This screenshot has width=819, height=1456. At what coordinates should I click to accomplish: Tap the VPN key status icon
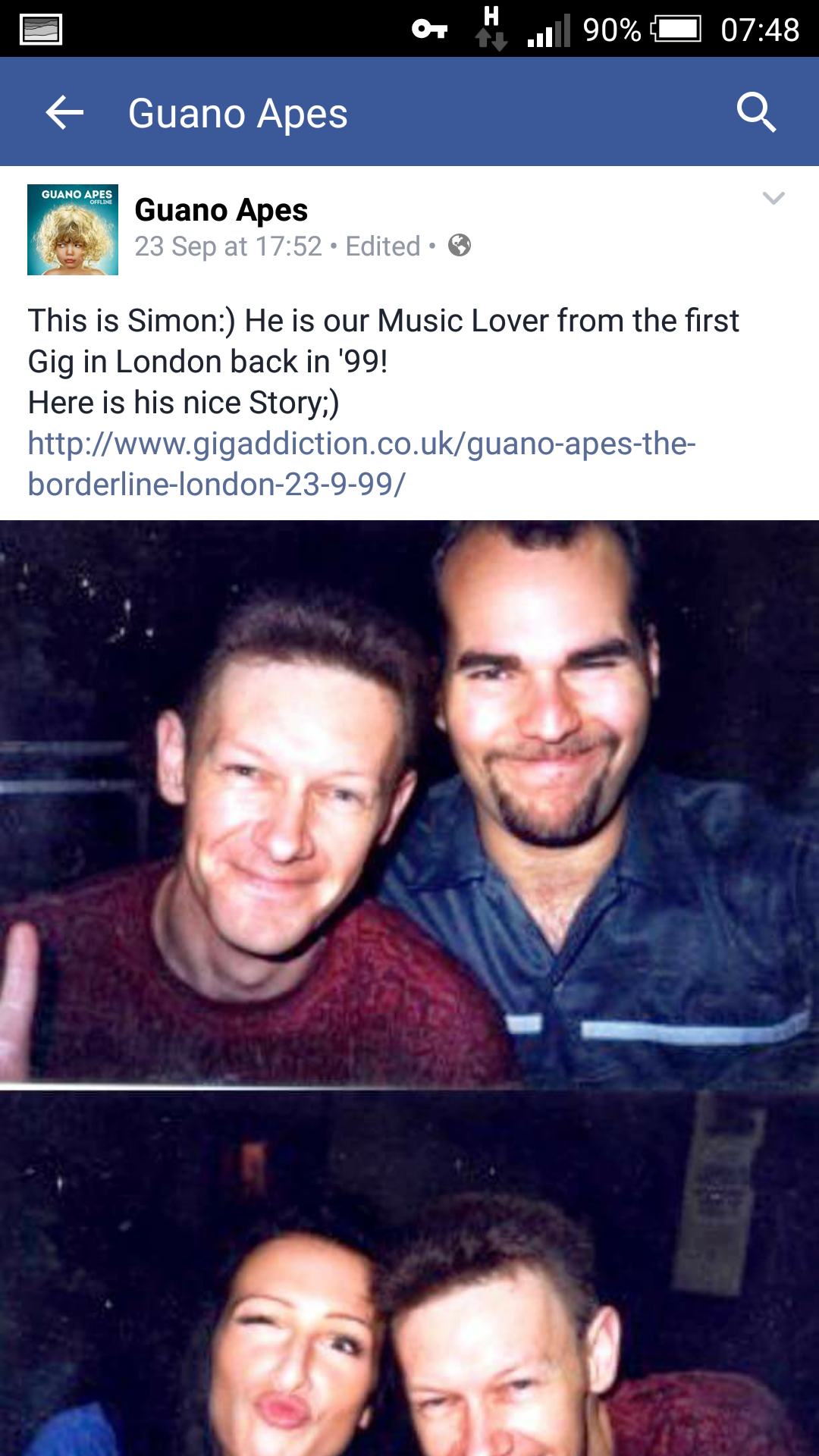pyautogui.click(x=429, y=30)
